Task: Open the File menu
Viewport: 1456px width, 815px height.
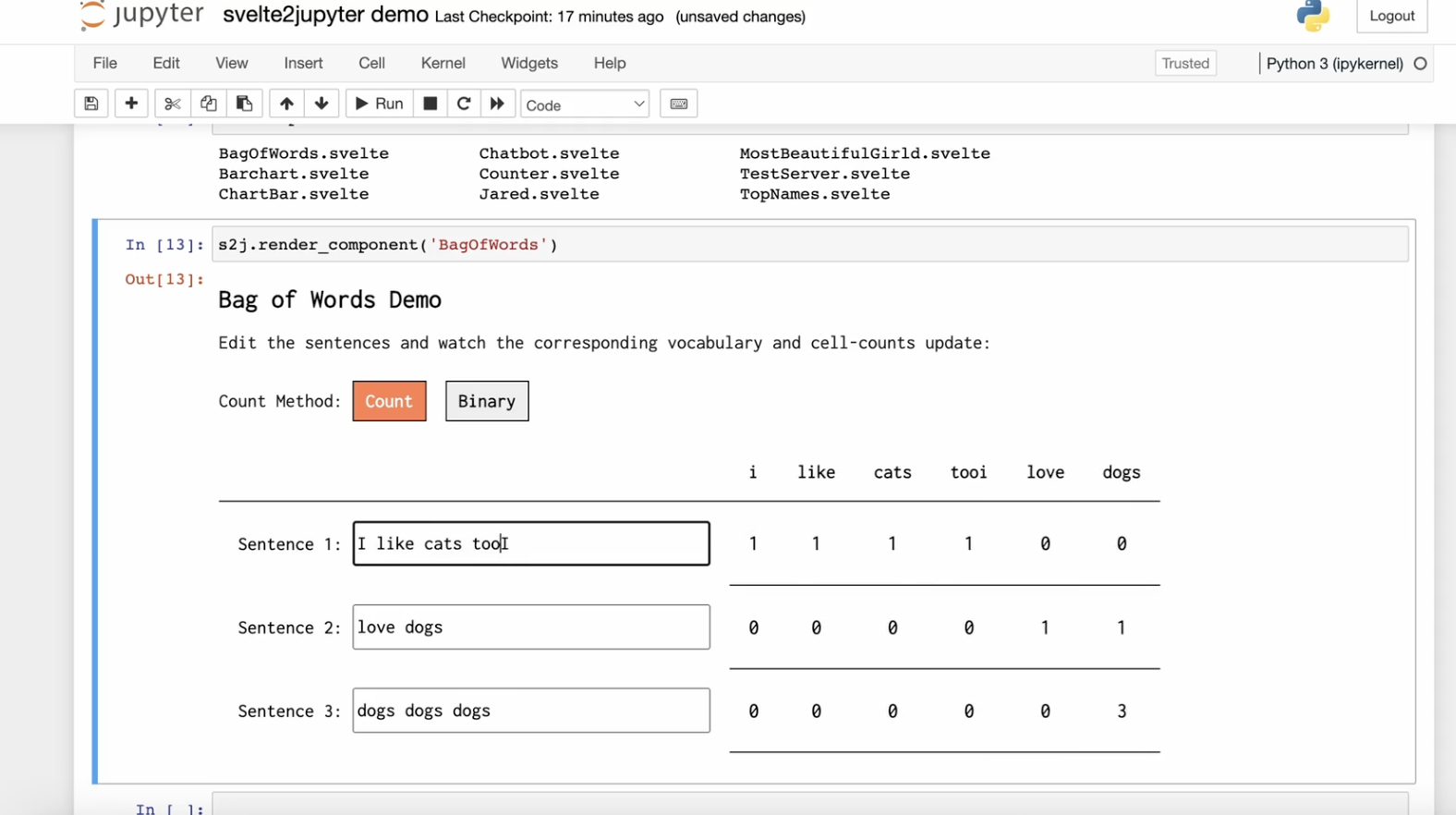Action: pyautogui.click(x=105, y=63)
